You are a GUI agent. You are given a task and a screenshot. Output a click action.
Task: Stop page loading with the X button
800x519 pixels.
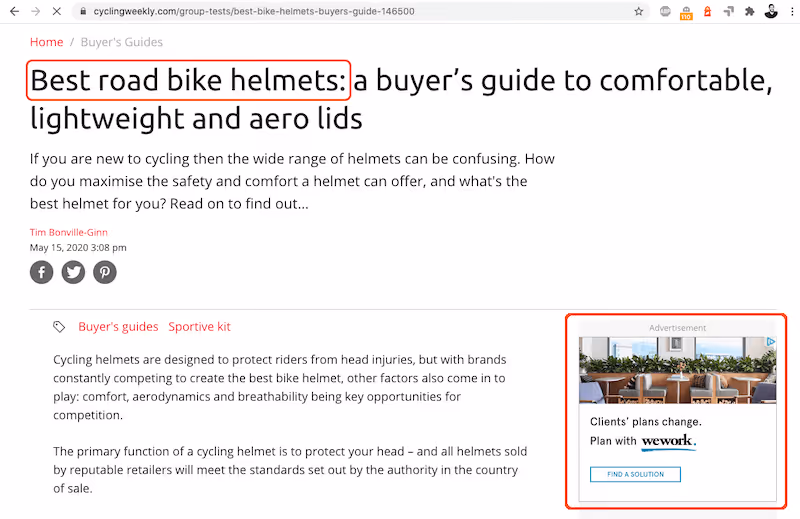pos(57,11)
